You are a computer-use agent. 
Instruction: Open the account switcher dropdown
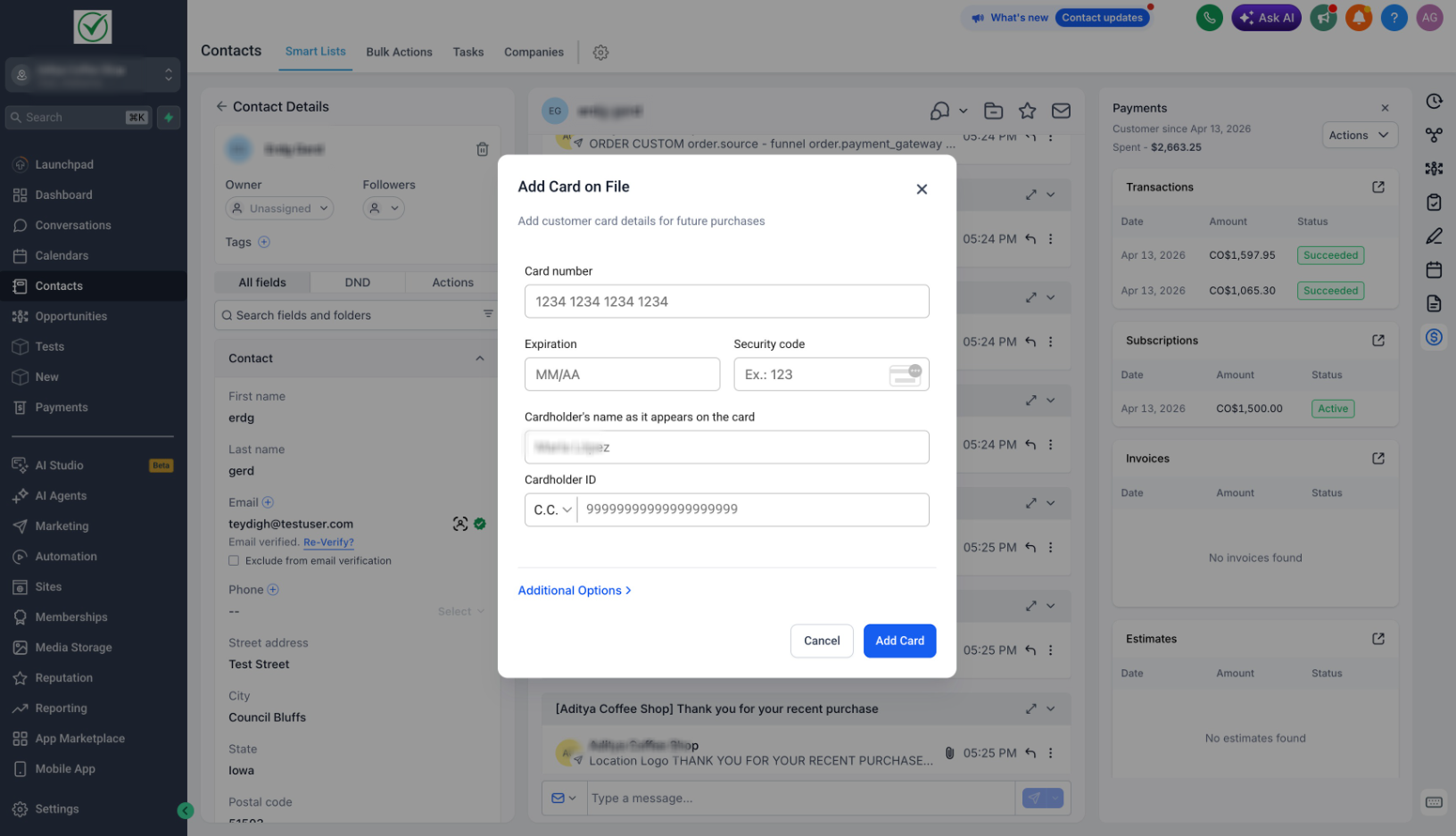(93, 75)
